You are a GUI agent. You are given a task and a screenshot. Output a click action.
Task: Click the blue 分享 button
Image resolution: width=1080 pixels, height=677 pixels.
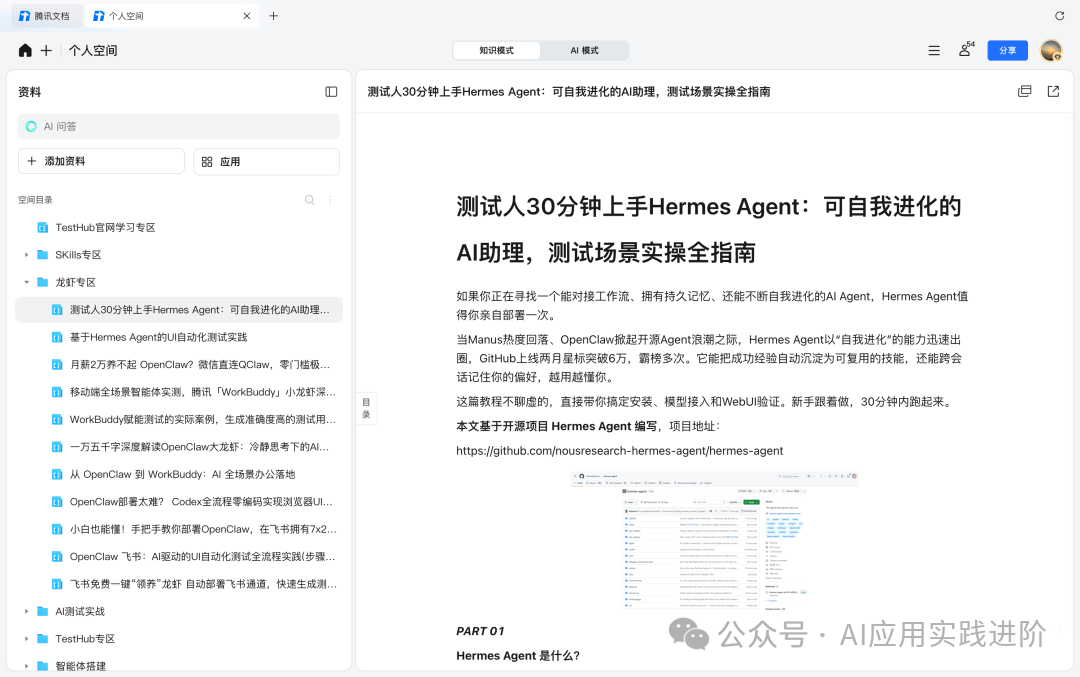coord(1007,50)
